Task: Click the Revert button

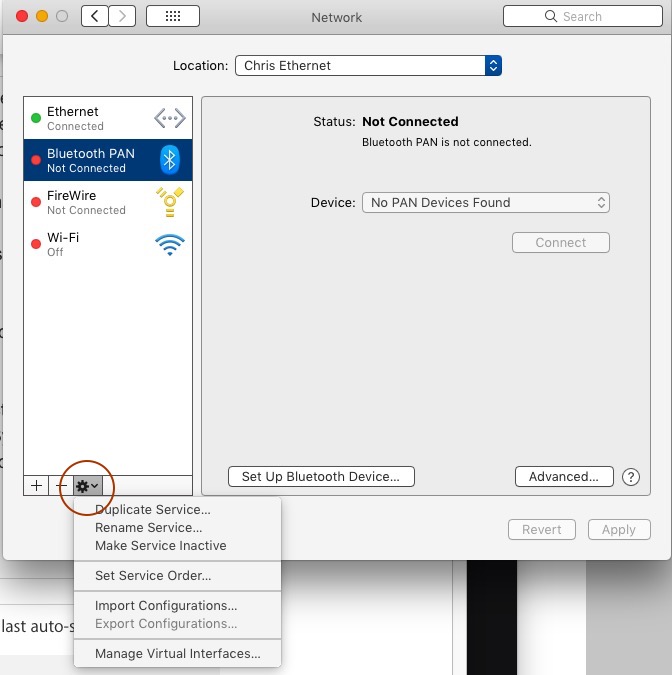Action: pos(542,529)
